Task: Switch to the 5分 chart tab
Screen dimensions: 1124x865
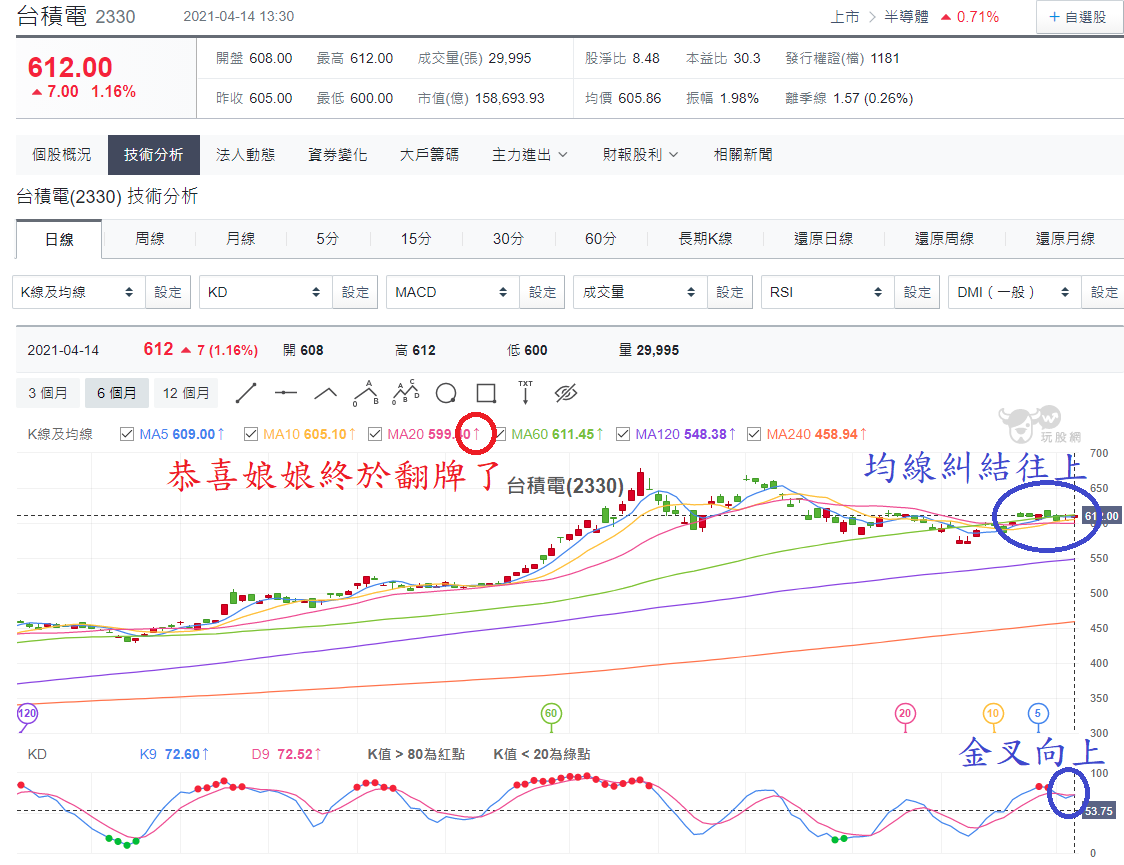Action: tap(328, 239)
